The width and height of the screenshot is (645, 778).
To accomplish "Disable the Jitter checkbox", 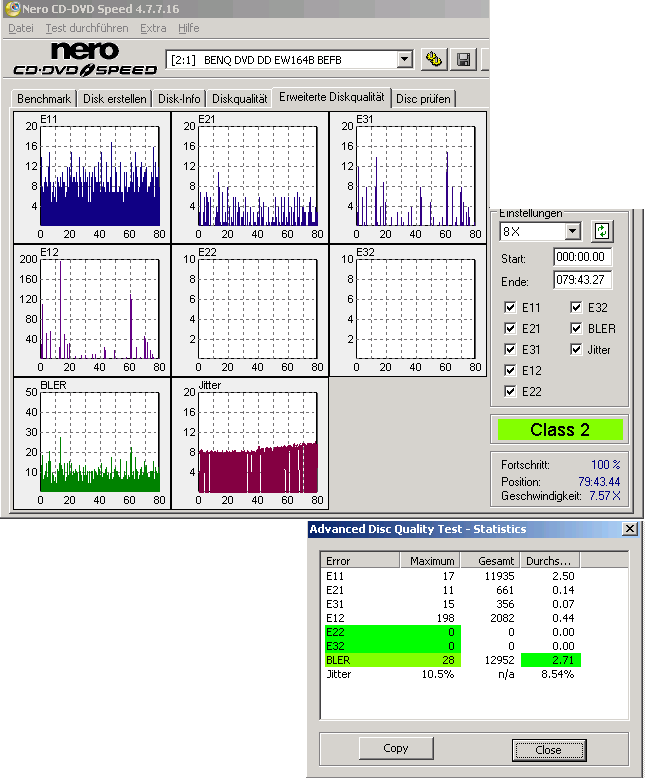I will [x=577, y=350].
